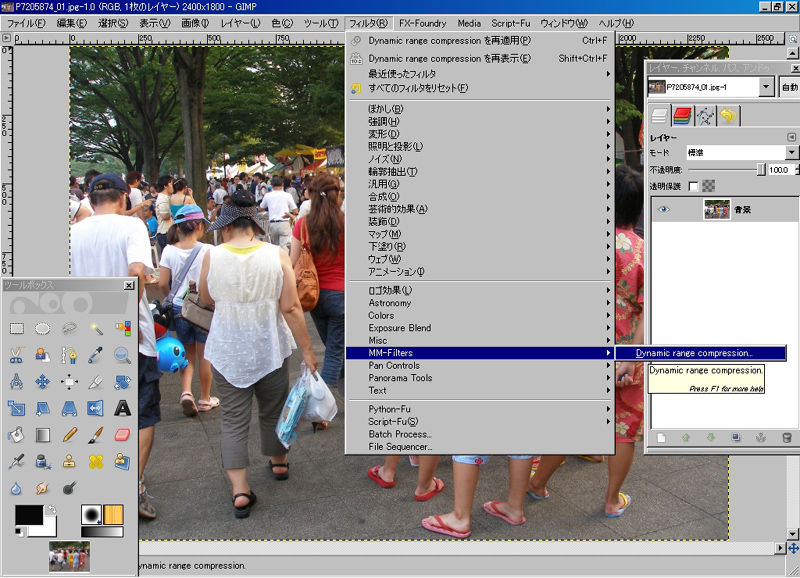This screenshot has height=578, width=800.
Task: Select the Align tool
Action: 69,382
